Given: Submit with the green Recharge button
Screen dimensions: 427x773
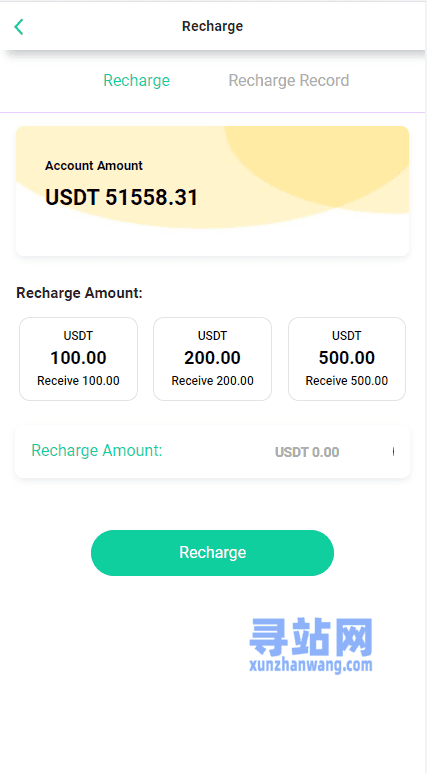Looking at the screenshot, I should click(213, 553).
